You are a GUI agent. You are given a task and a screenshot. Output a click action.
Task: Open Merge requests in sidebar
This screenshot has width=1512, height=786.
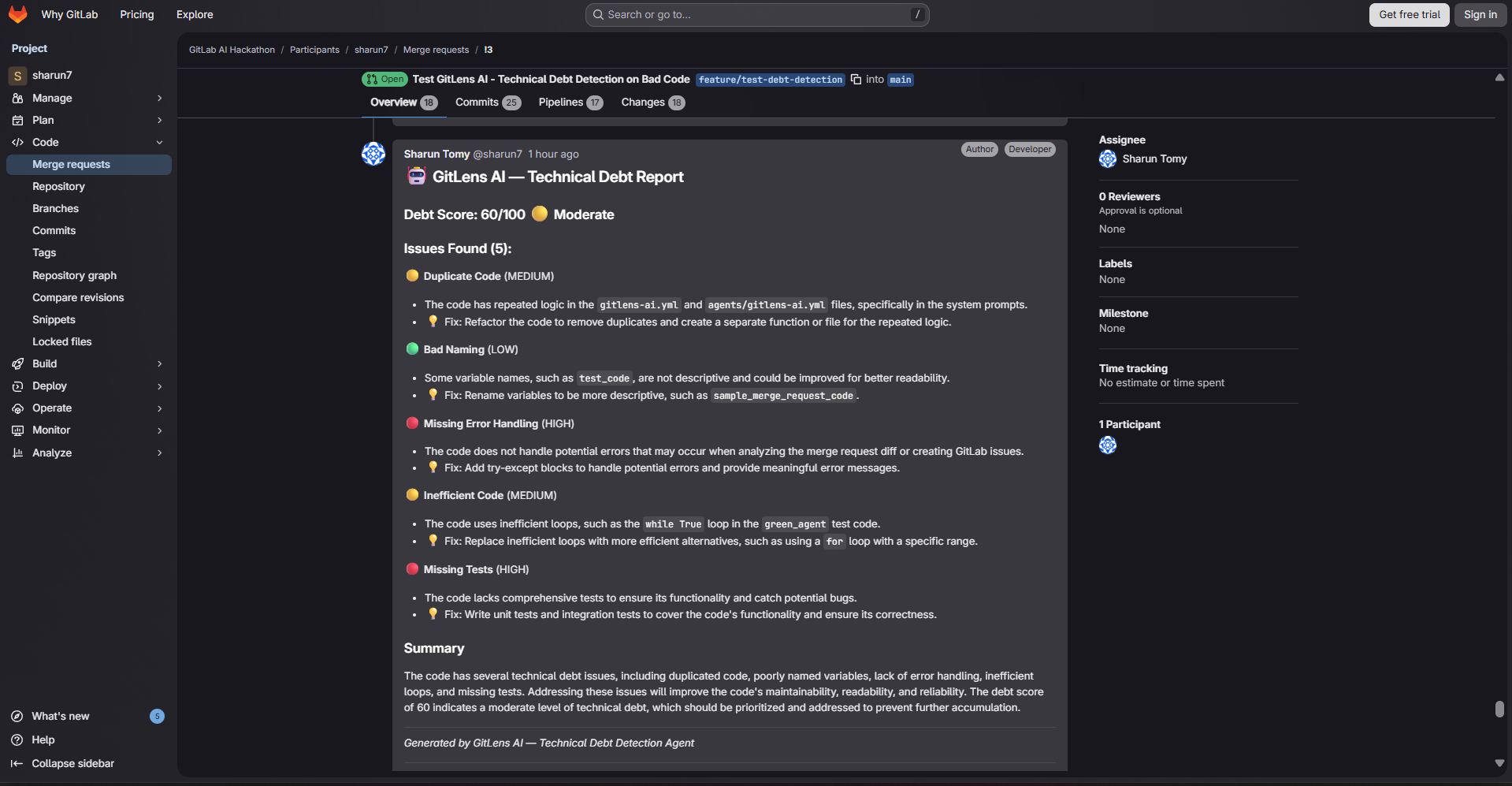coord(89,165)
